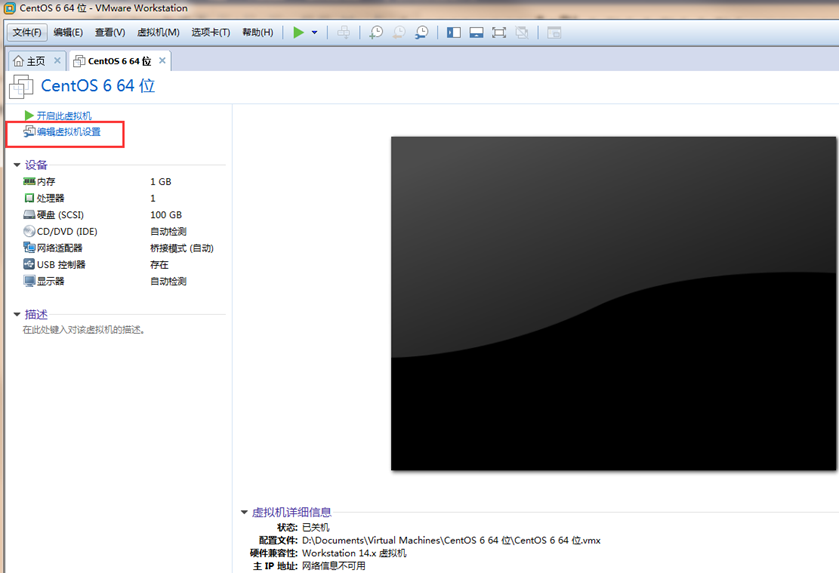The image size is (839, 573).
Task: Click the console view toolbar icon
Action: pyautogui.click(x=554, y=33)
